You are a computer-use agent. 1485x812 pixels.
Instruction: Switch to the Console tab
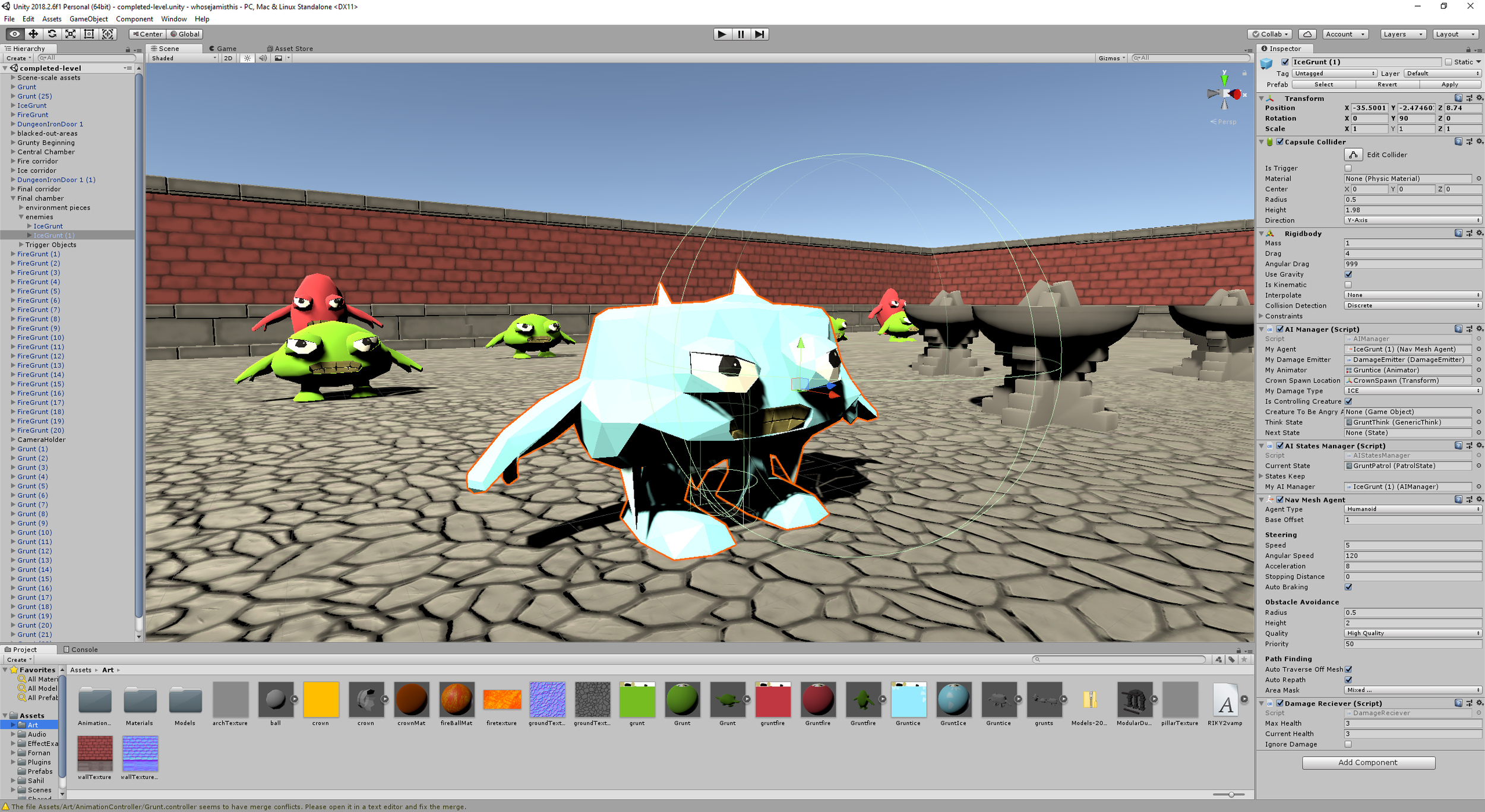(81, 649)
